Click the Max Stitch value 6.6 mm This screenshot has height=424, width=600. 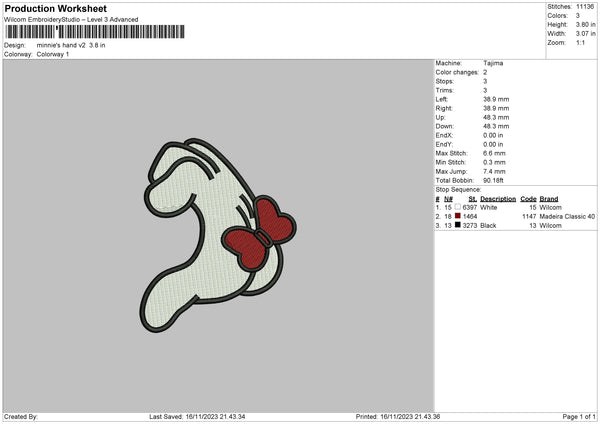click(x=494, y=153)
